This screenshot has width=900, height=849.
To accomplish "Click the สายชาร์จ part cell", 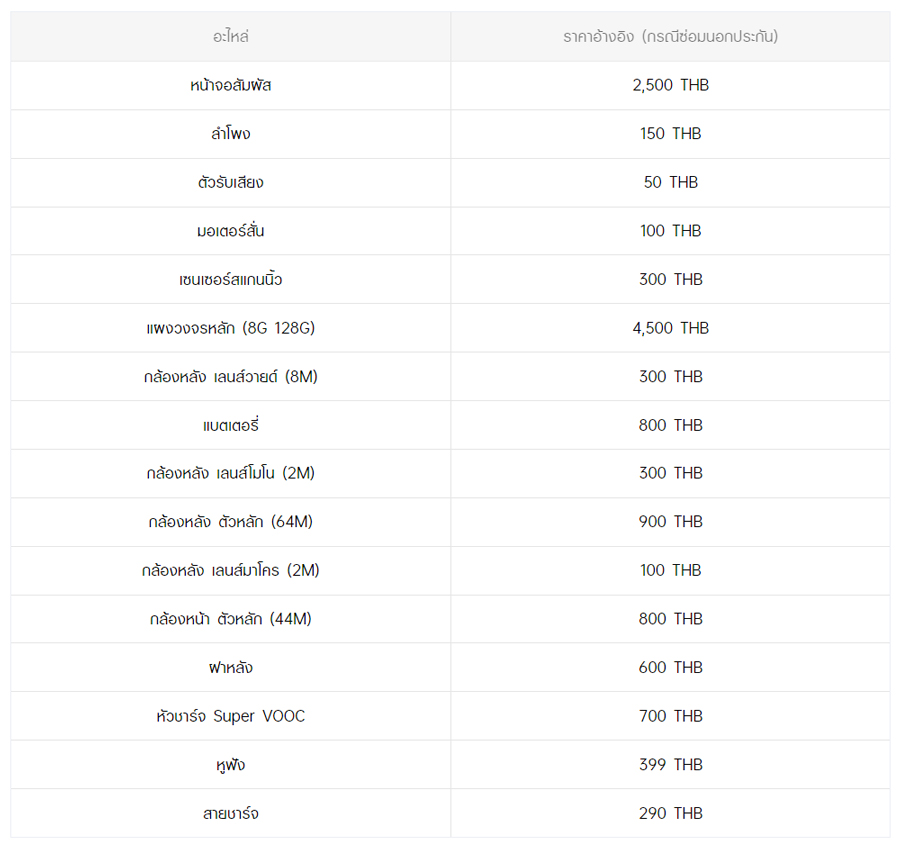I will coord(230,813).
